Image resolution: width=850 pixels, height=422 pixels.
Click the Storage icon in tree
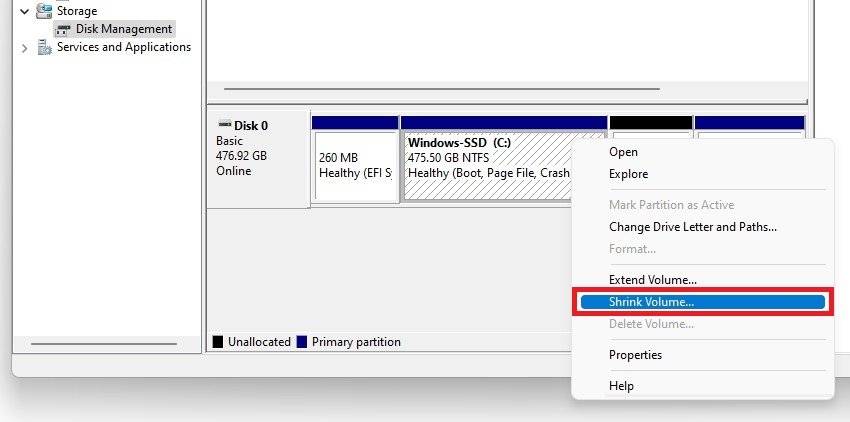(44, 10)
